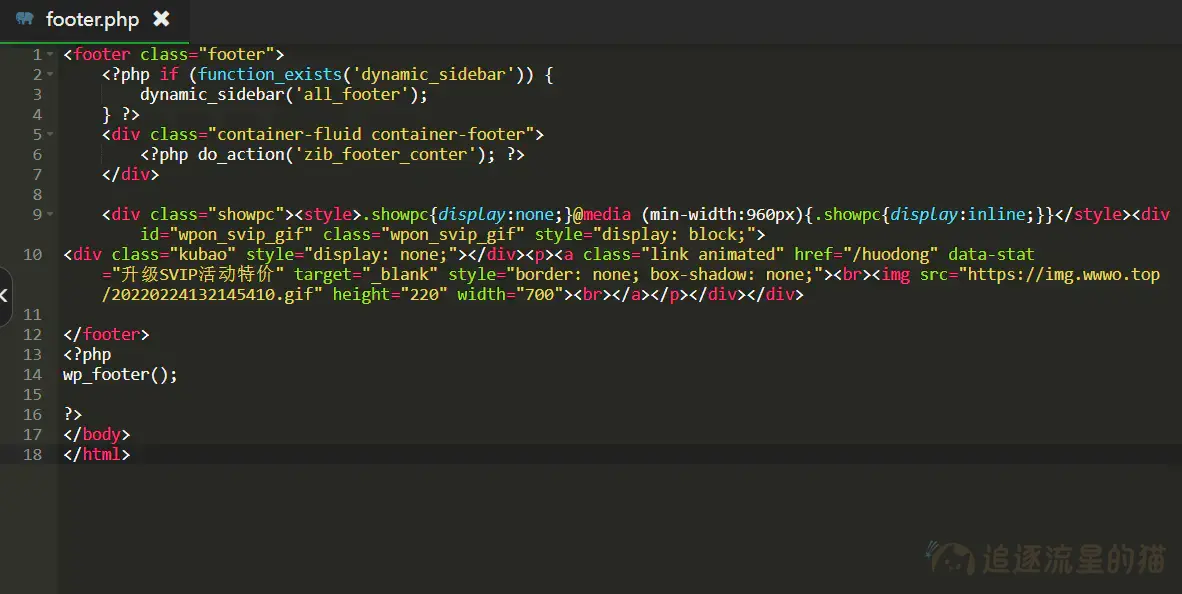1182x594 pixels.
Task: Select the footer.php tab title
Action: [92, 19]
